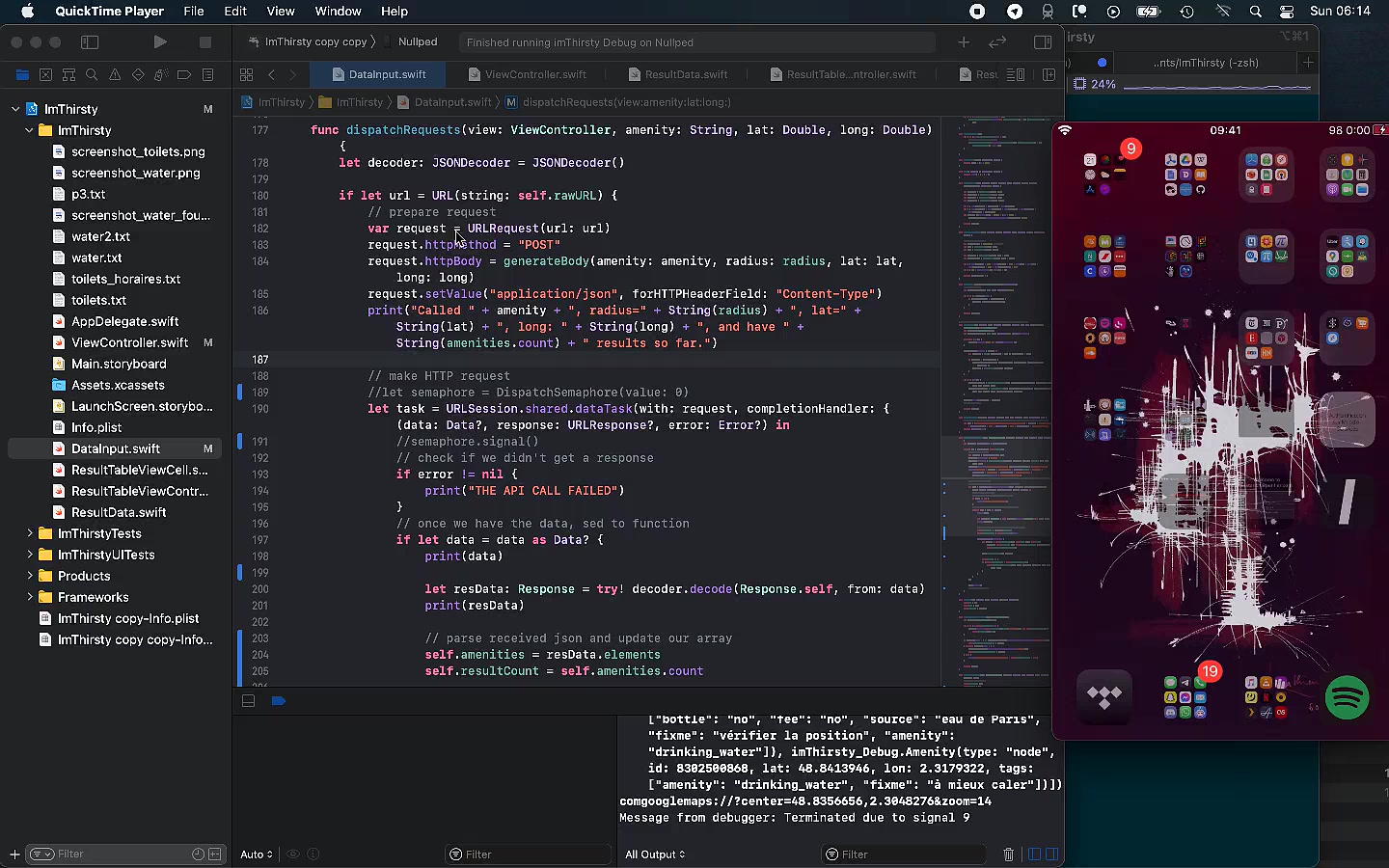The width and height of the screenshot is (1389, 868).
Task: Toggle the left navigator sidebar visibility
Action: 90,42
